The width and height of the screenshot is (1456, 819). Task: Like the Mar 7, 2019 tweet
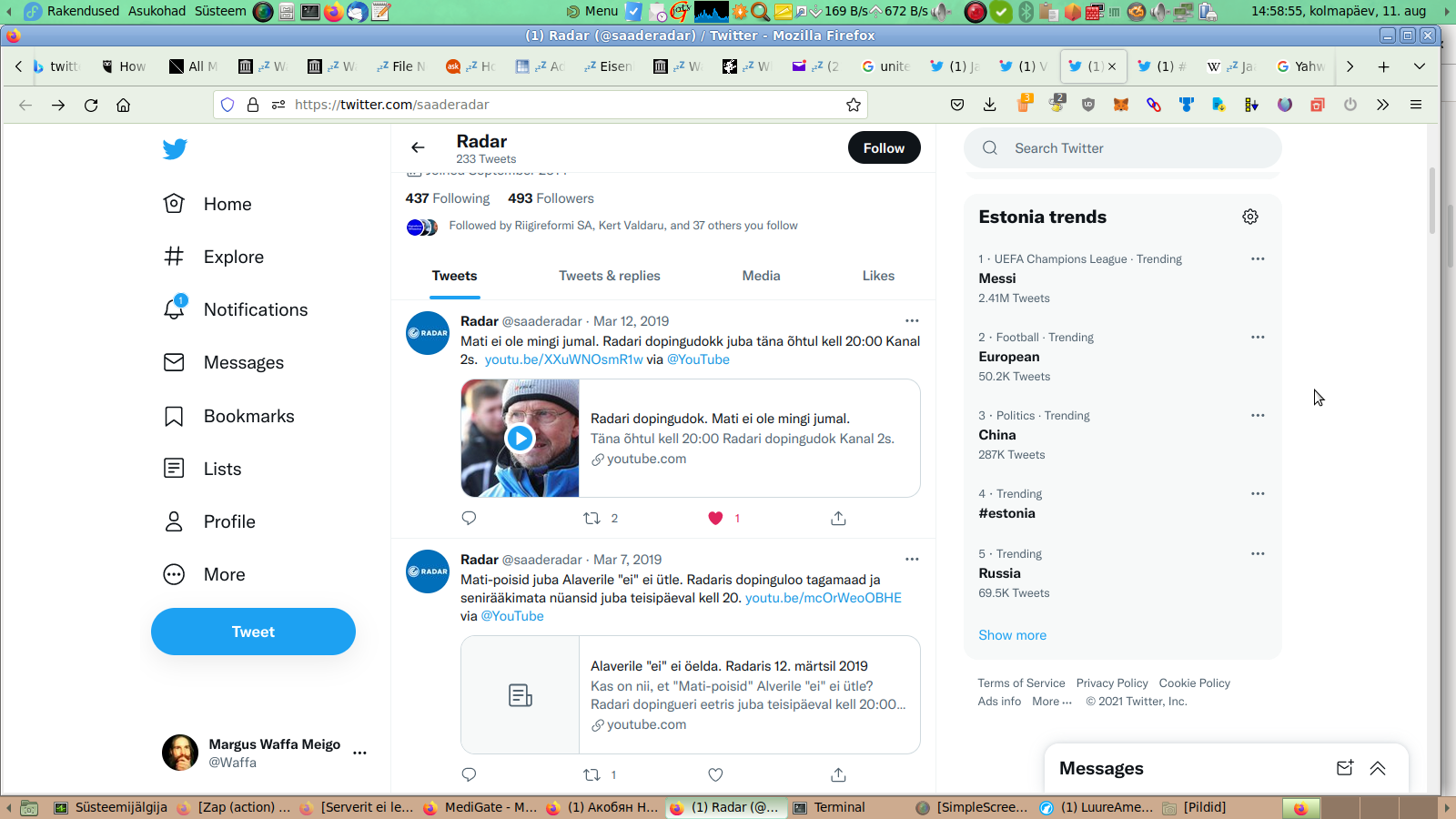(715, 774)
